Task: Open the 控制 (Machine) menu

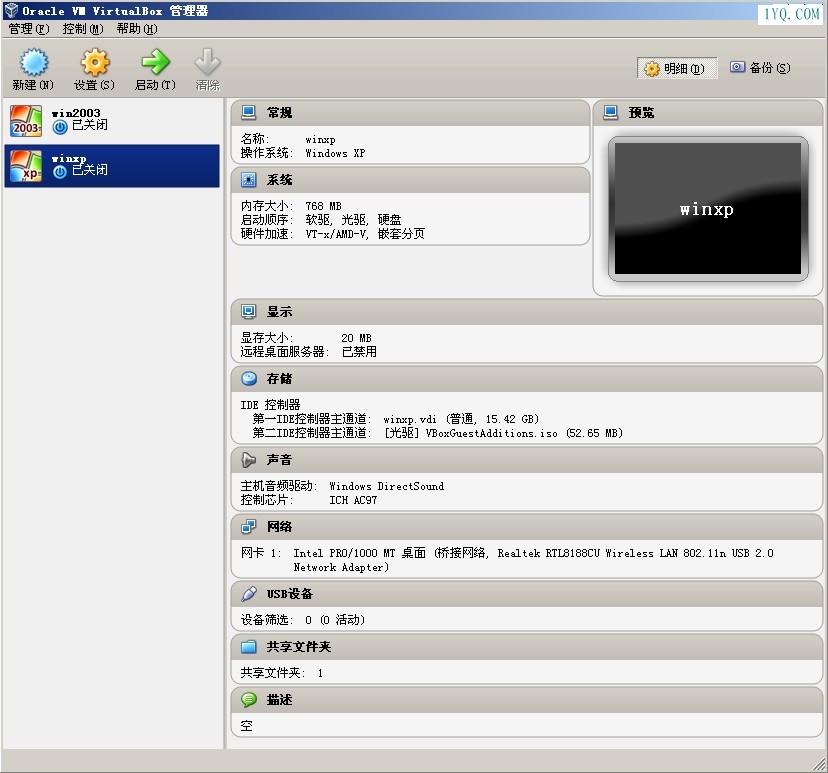Action: coord(83,29)
